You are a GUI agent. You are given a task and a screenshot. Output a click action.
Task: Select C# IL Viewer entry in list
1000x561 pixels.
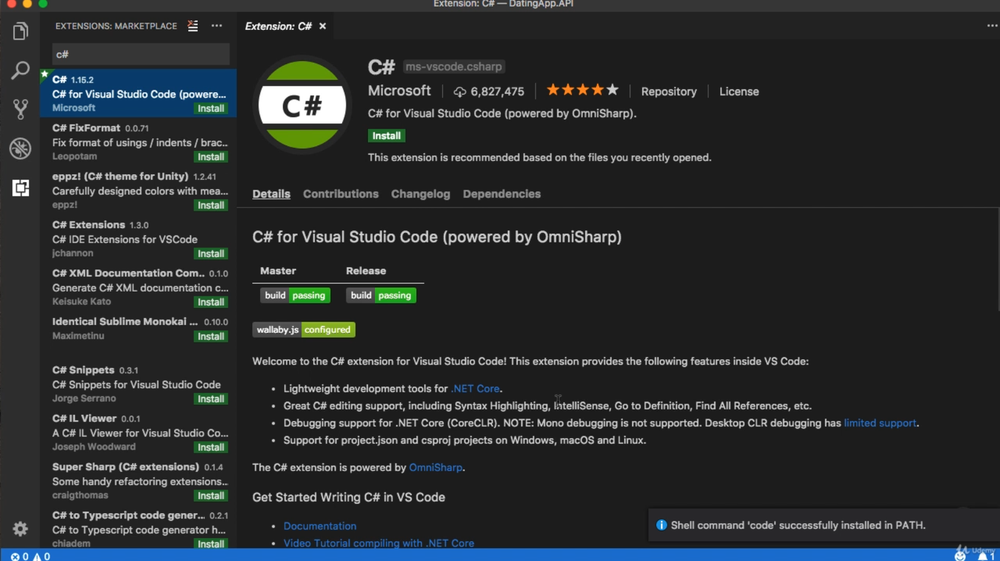138,432
